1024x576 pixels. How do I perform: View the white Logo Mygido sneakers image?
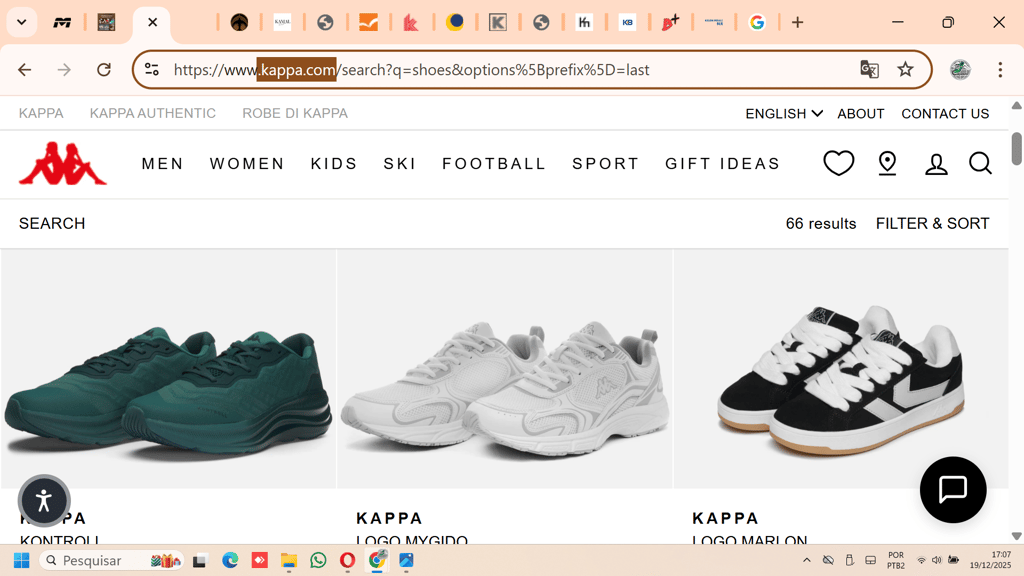click(x=505, y=369)
